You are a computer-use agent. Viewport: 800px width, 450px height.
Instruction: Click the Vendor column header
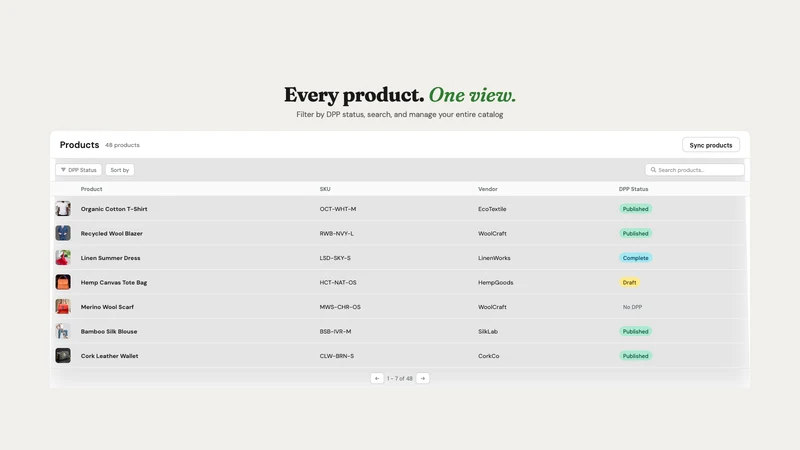[x=488, y=189]
